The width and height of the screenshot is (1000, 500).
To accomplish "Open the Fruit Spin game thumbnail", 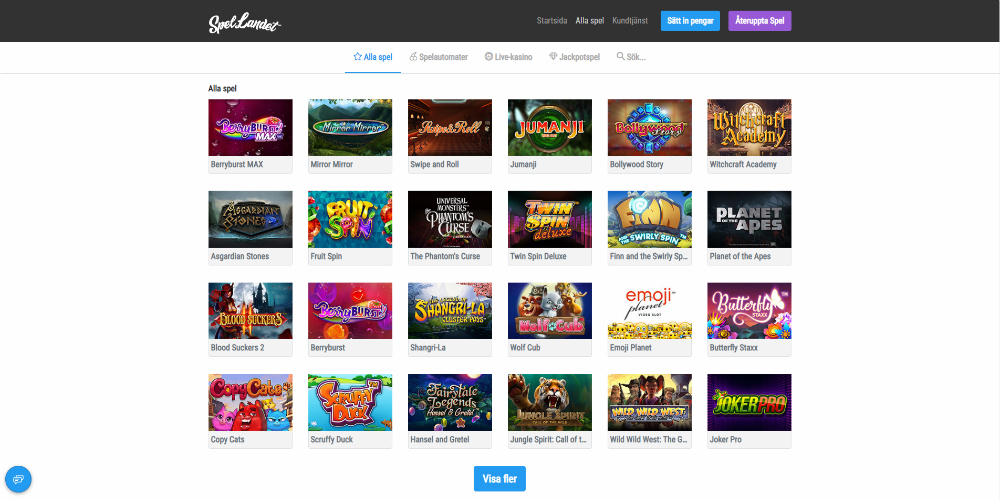I will pos(350,219).
